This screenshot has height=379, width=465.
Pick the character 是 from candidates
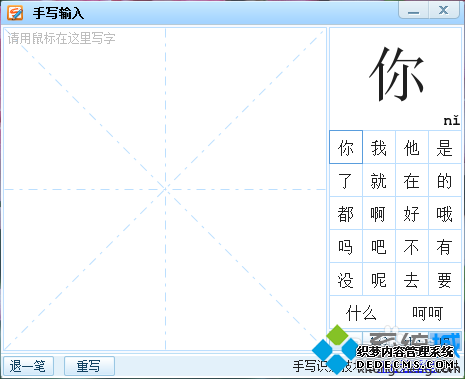(x=445, y=147)
